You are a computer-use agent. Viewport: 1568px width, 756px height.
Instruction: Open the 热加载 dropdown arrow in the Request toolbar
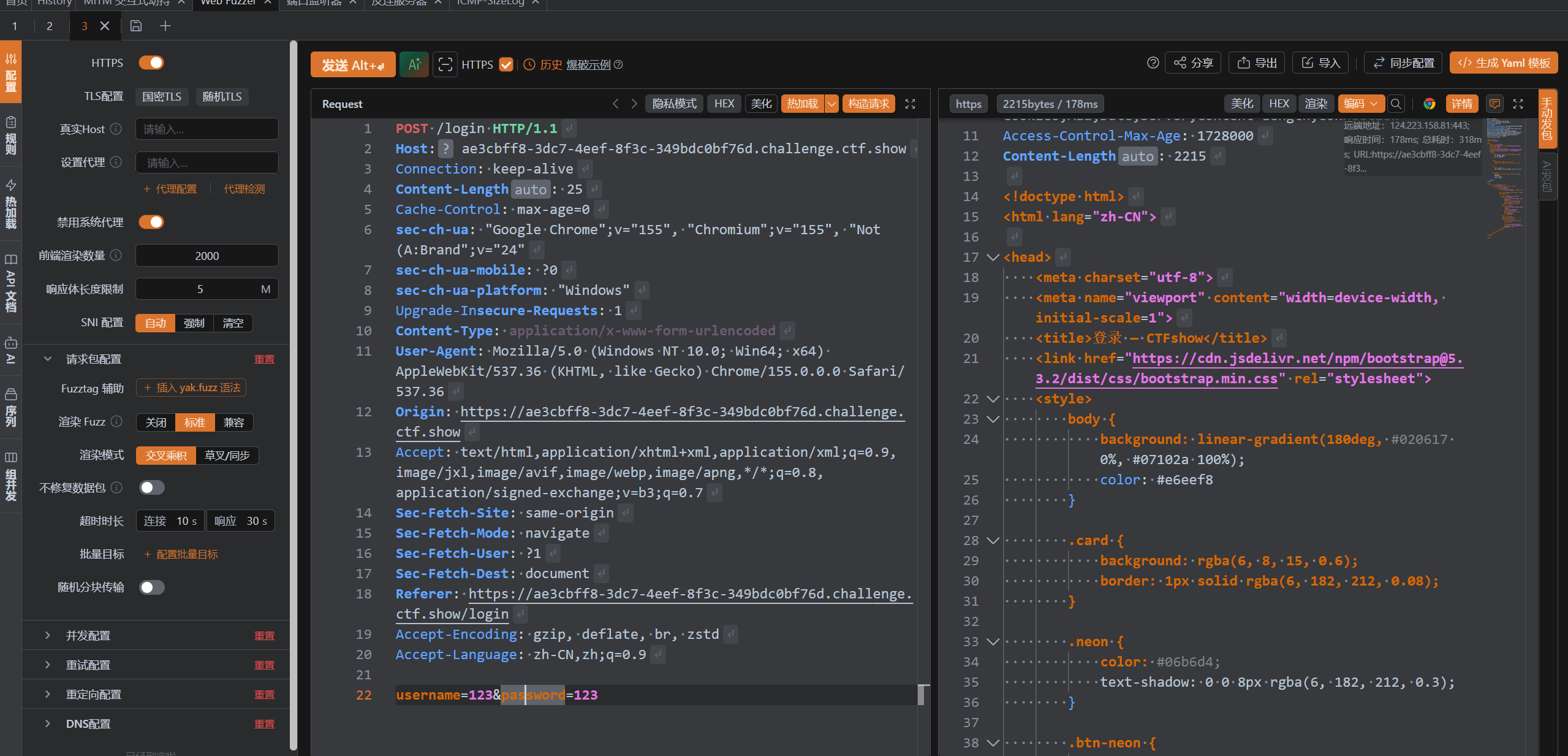pos(831,104)
